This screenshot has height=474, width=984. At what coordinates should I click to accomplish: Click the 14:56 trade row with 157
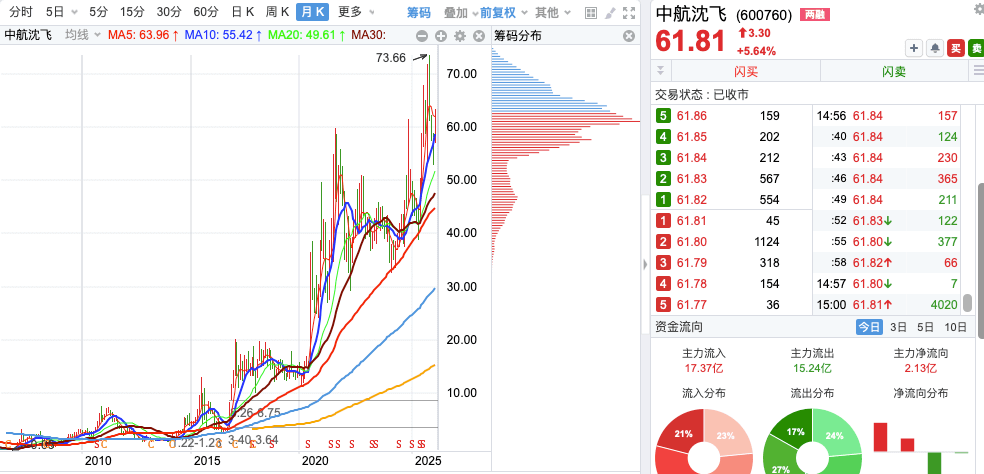pos(887,116)
